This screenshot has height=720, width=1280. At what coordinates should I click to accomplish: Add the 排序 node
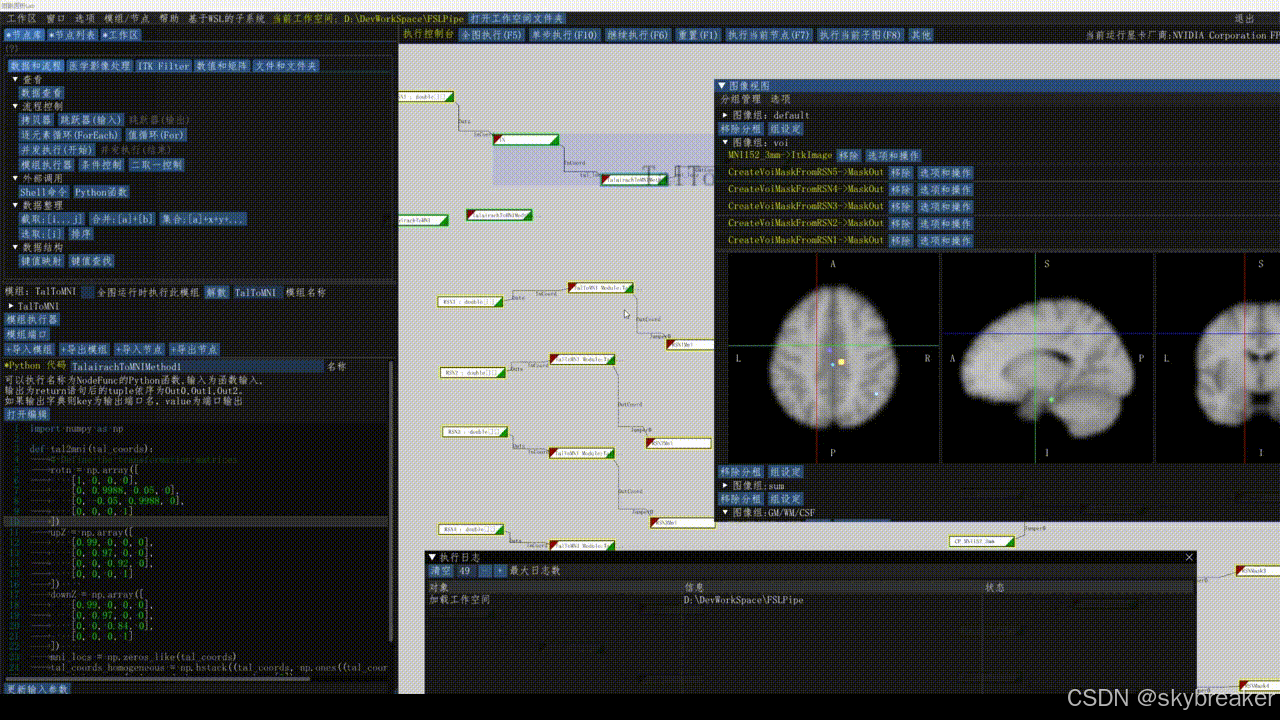point(82,233)
